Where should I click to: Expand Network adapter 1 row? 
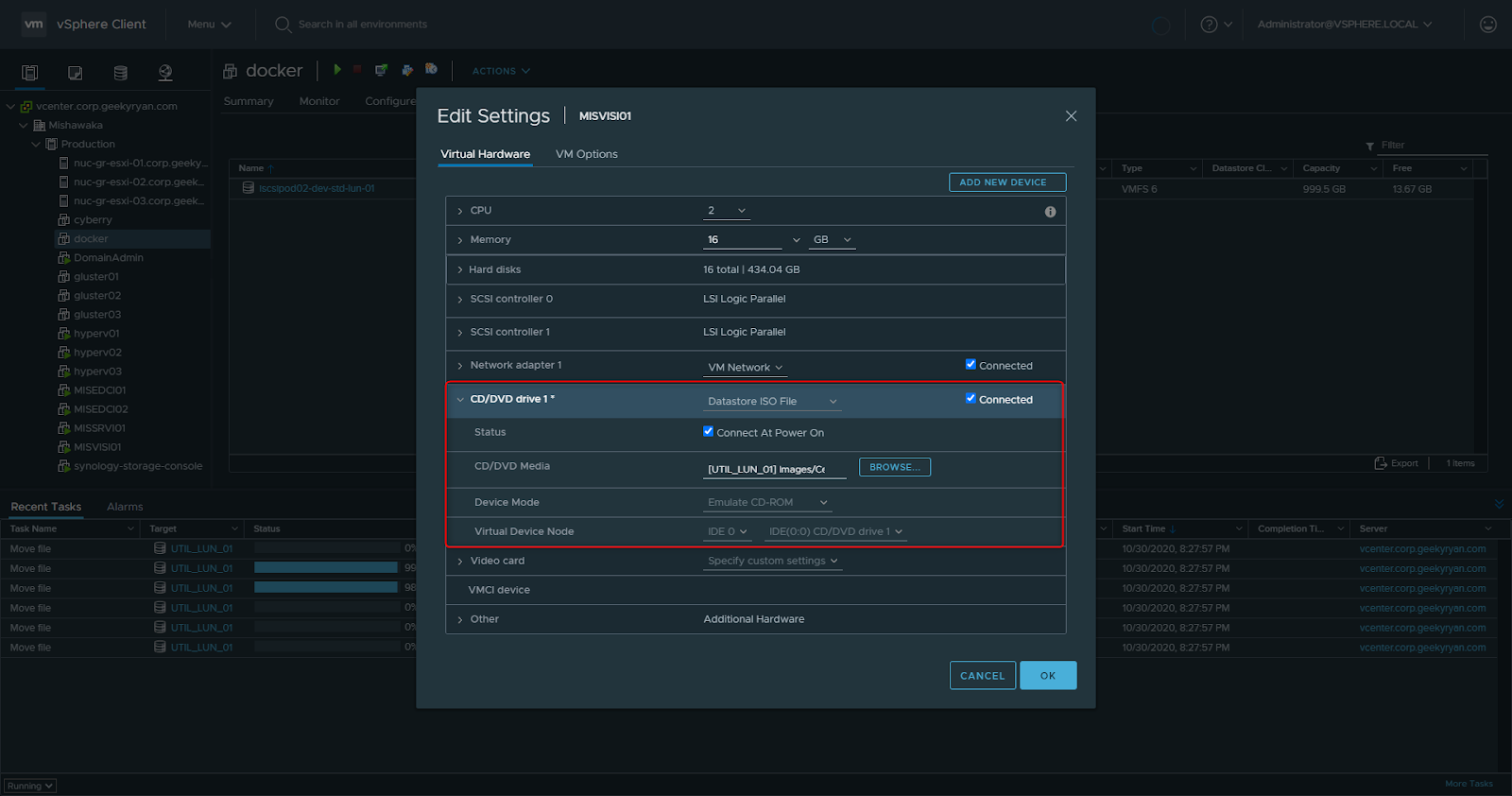click(460, 366)
